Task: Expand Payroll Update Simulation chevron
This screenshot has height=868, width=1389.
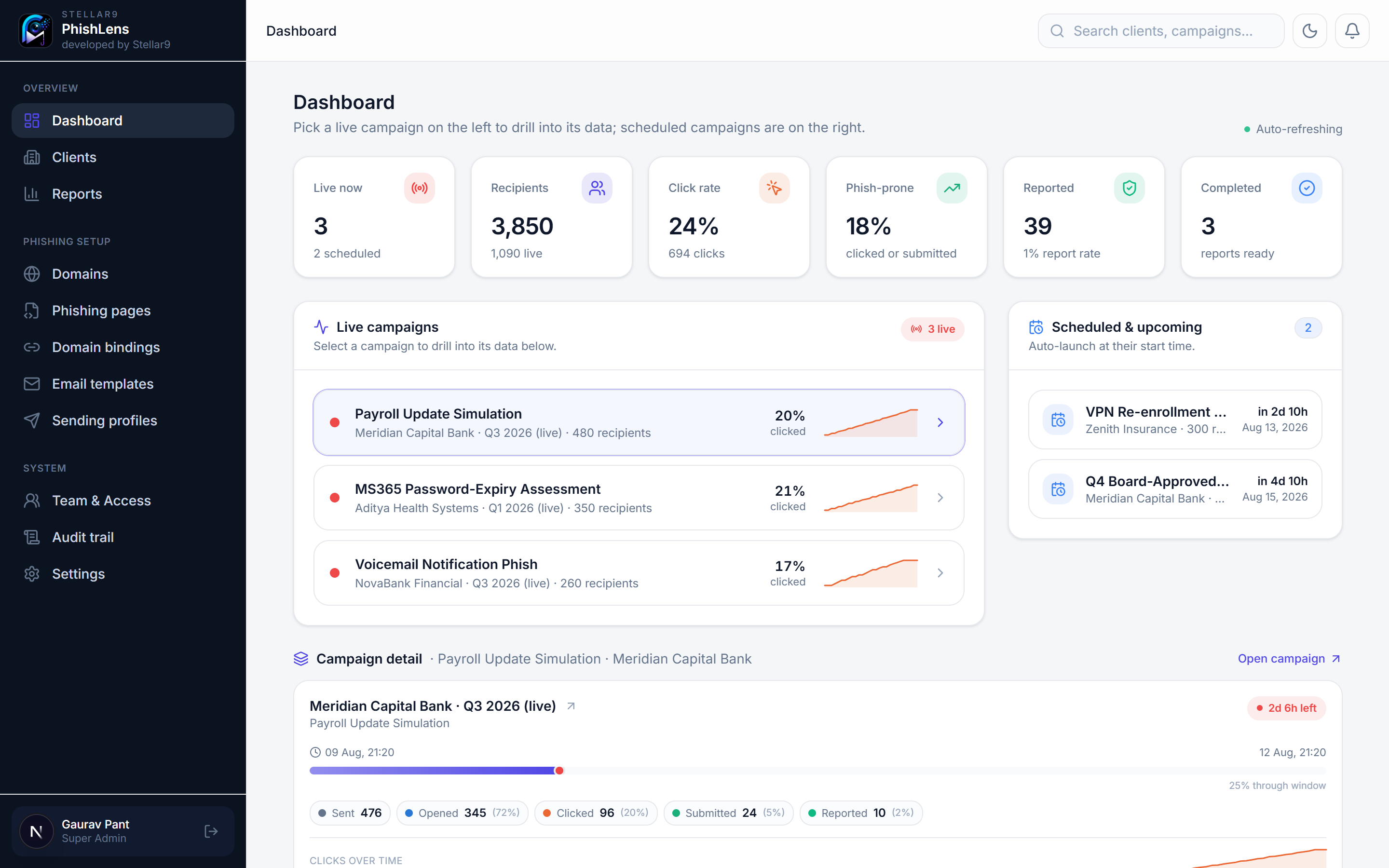Action: tap(940, 422)
